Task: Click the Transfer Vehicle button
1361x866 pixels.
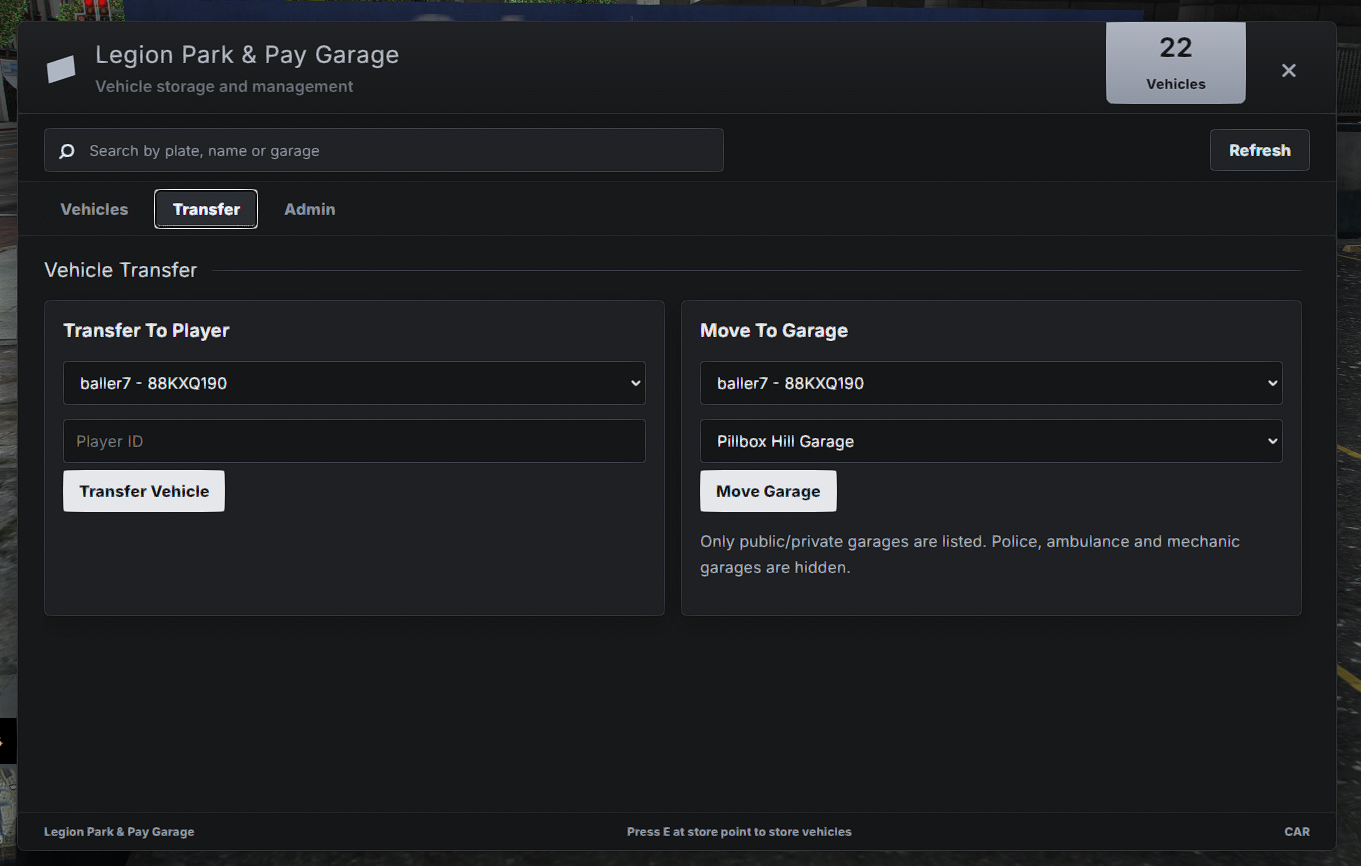Action: pyautogui.click(x=144, y=491)
